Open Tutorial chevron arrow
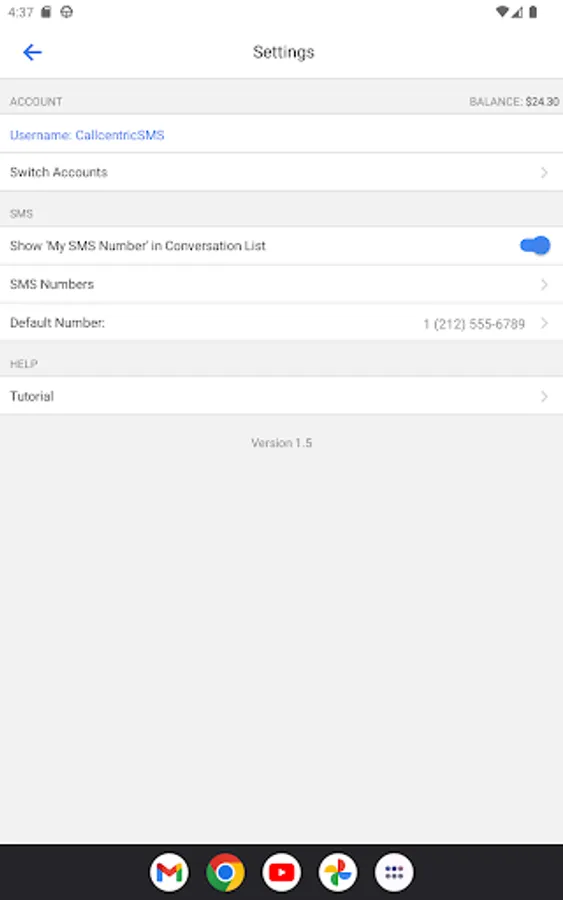 (544, 396)
